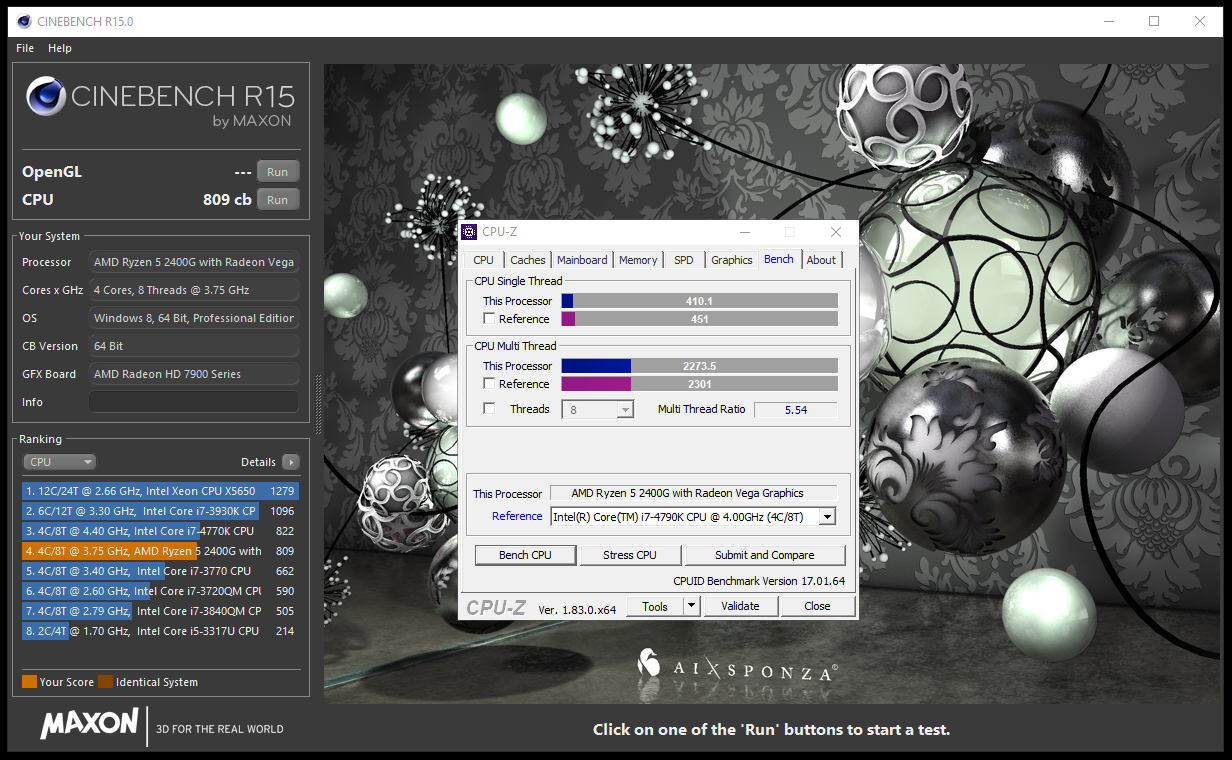This screenshot has width=1232, height=760.
Task: Click the Validate button
Action: pos(740,606)
